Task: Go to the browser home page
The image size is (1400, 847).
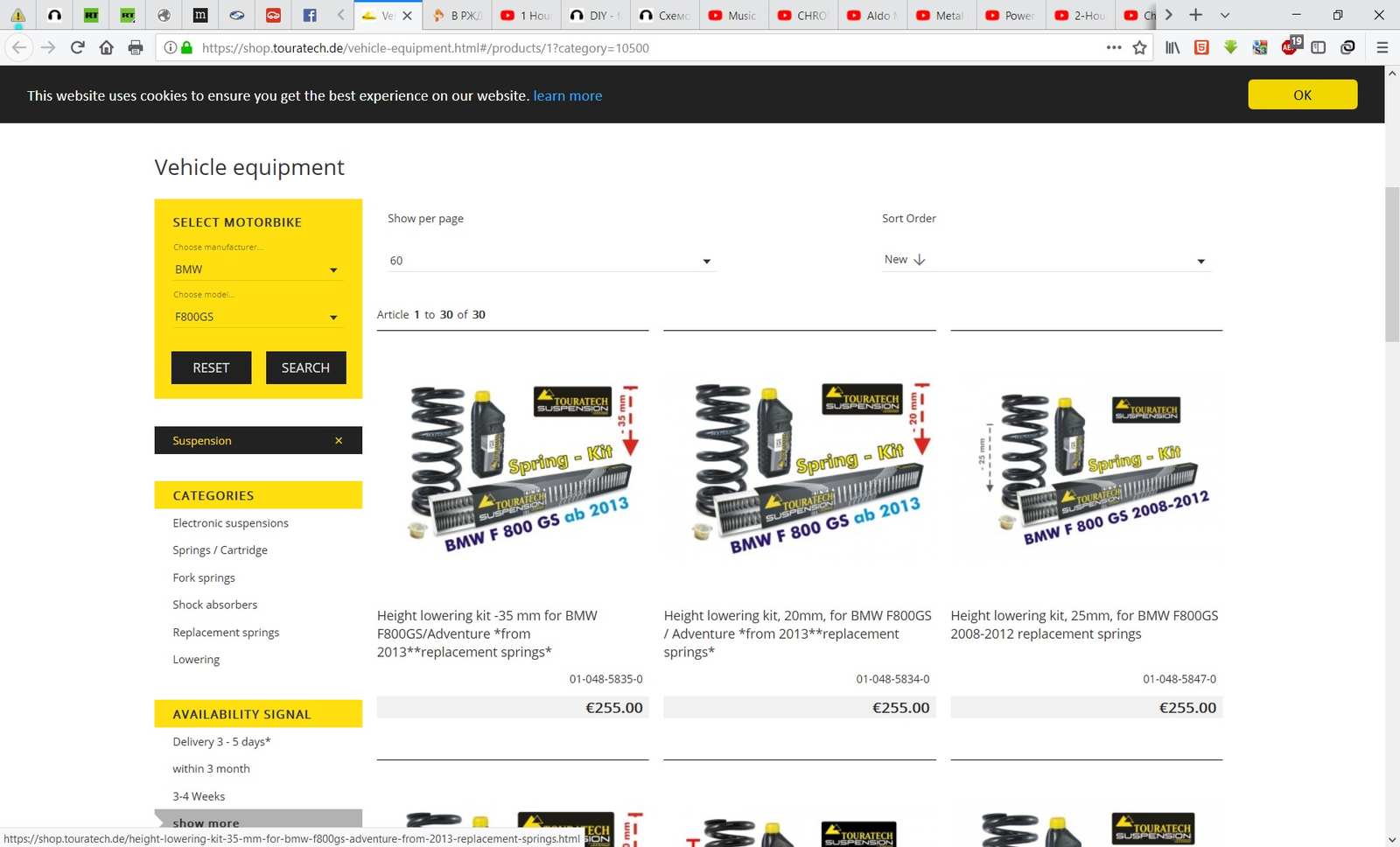Action: click(106, 48)
